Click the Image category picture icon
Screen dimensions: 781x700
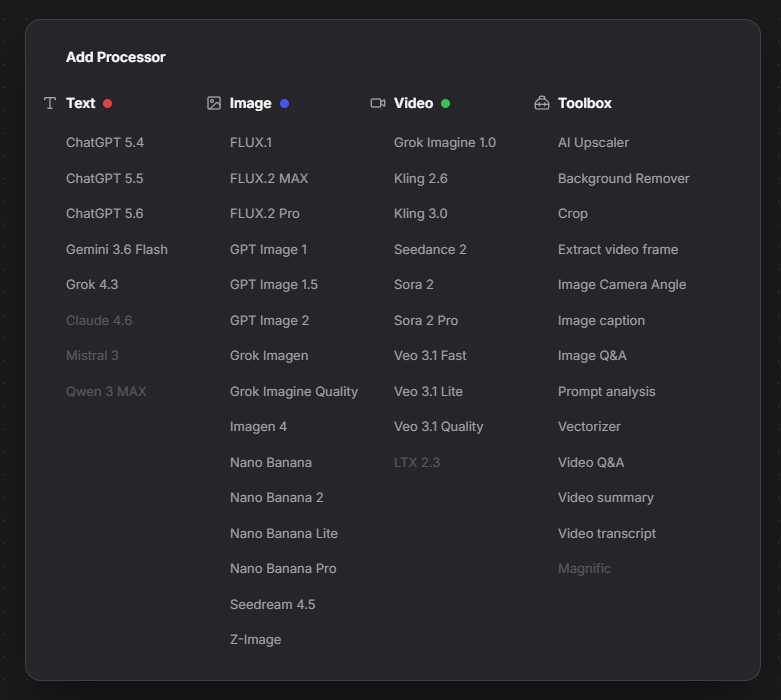(x=214, y=103)
